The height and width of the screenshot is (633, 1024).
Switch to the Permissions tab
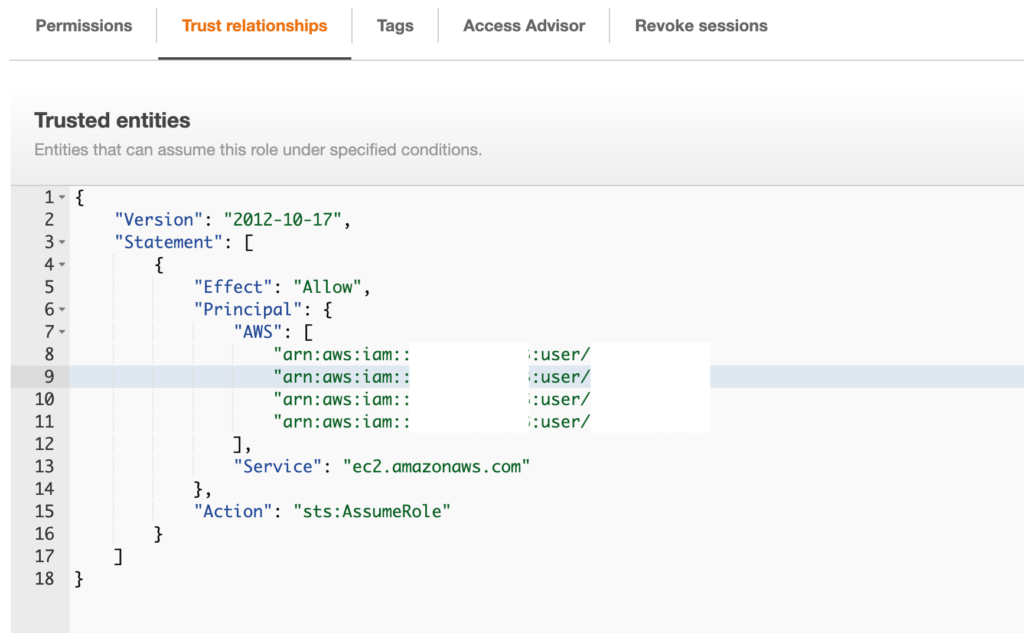[x=83, y=26]
